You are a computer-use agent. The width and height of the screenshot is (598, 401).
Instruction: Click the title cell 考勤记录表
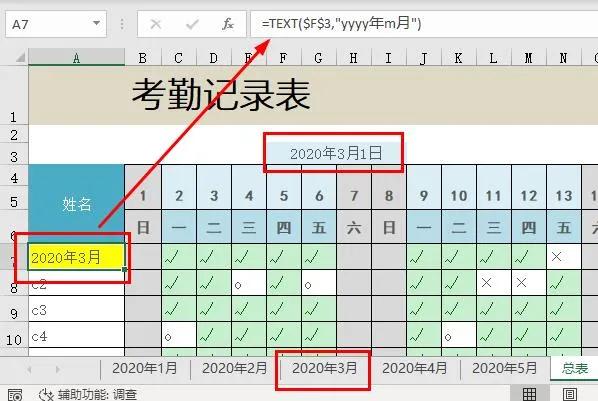click(x=221, y=95)
